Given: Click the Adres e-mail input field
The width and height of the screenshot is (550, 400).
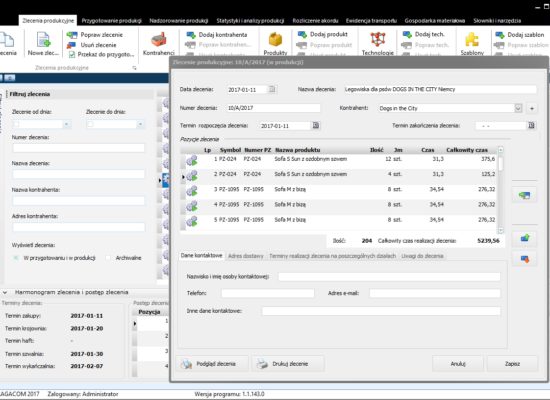Looking at the screenshot, I should point(435,293).
